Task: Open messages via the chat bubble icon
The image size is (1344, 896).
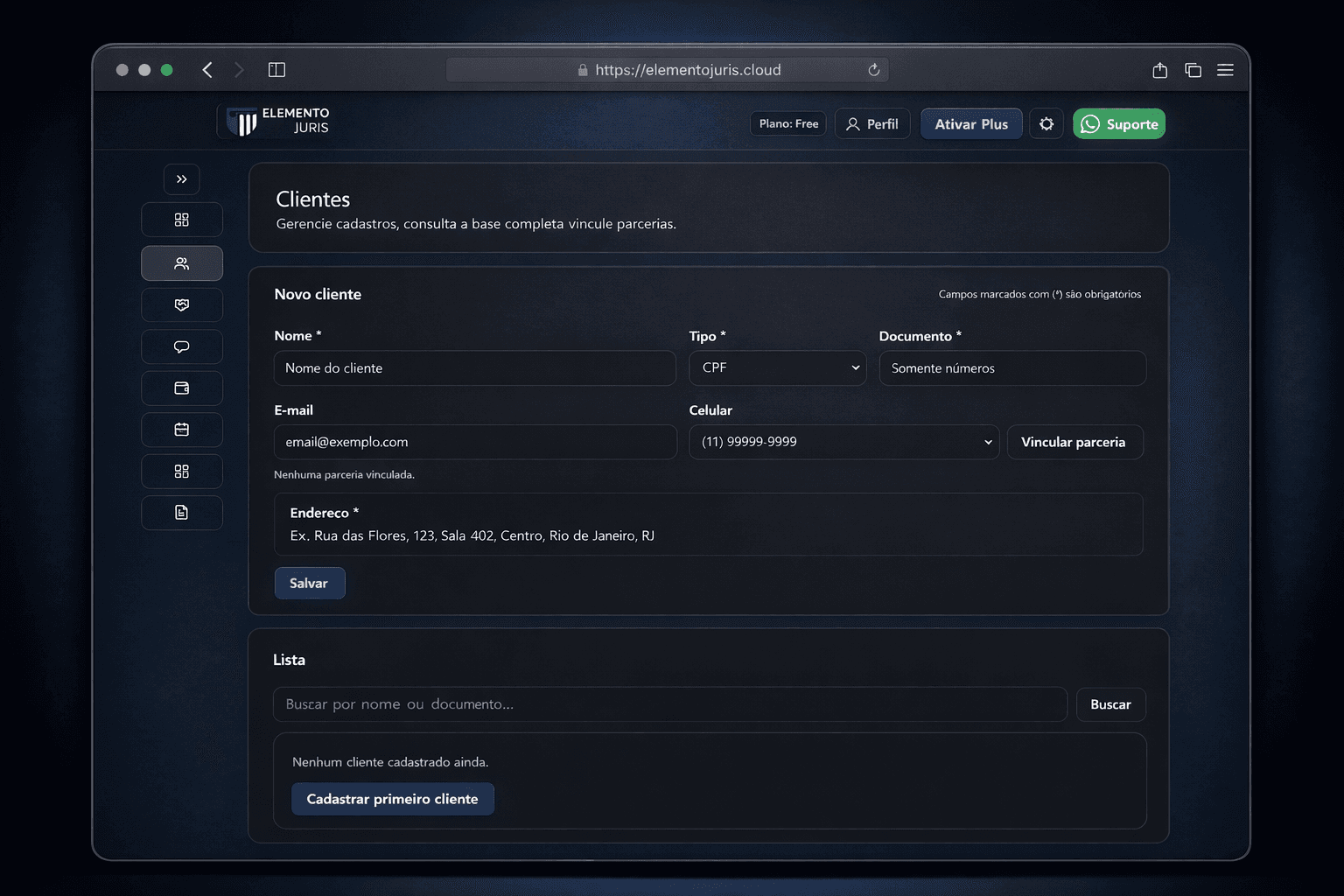Action: 181,346
